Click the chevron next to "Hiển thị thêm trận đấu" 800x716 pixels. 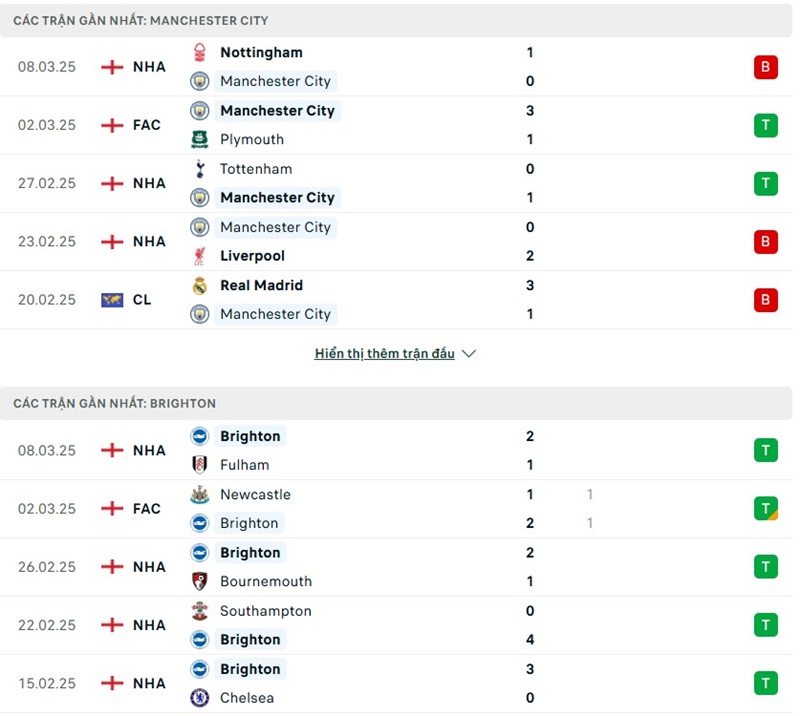(x=470, y=354)
